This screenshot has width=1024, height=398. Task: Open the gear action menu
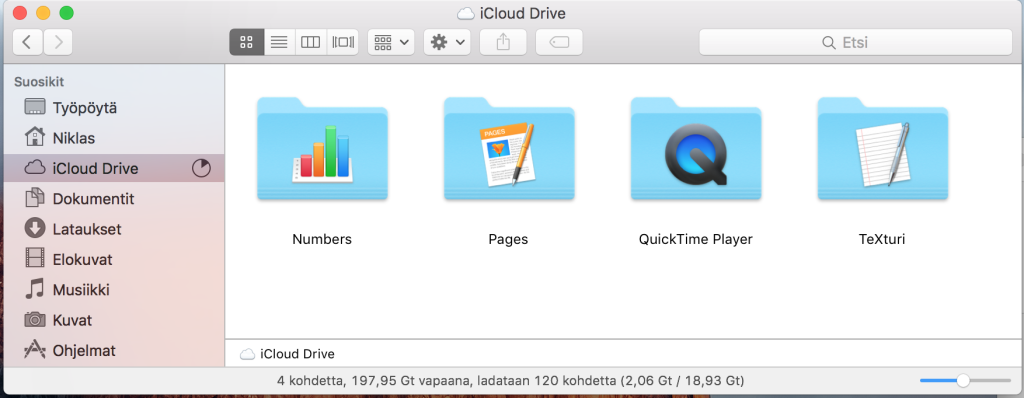point(447,42)
